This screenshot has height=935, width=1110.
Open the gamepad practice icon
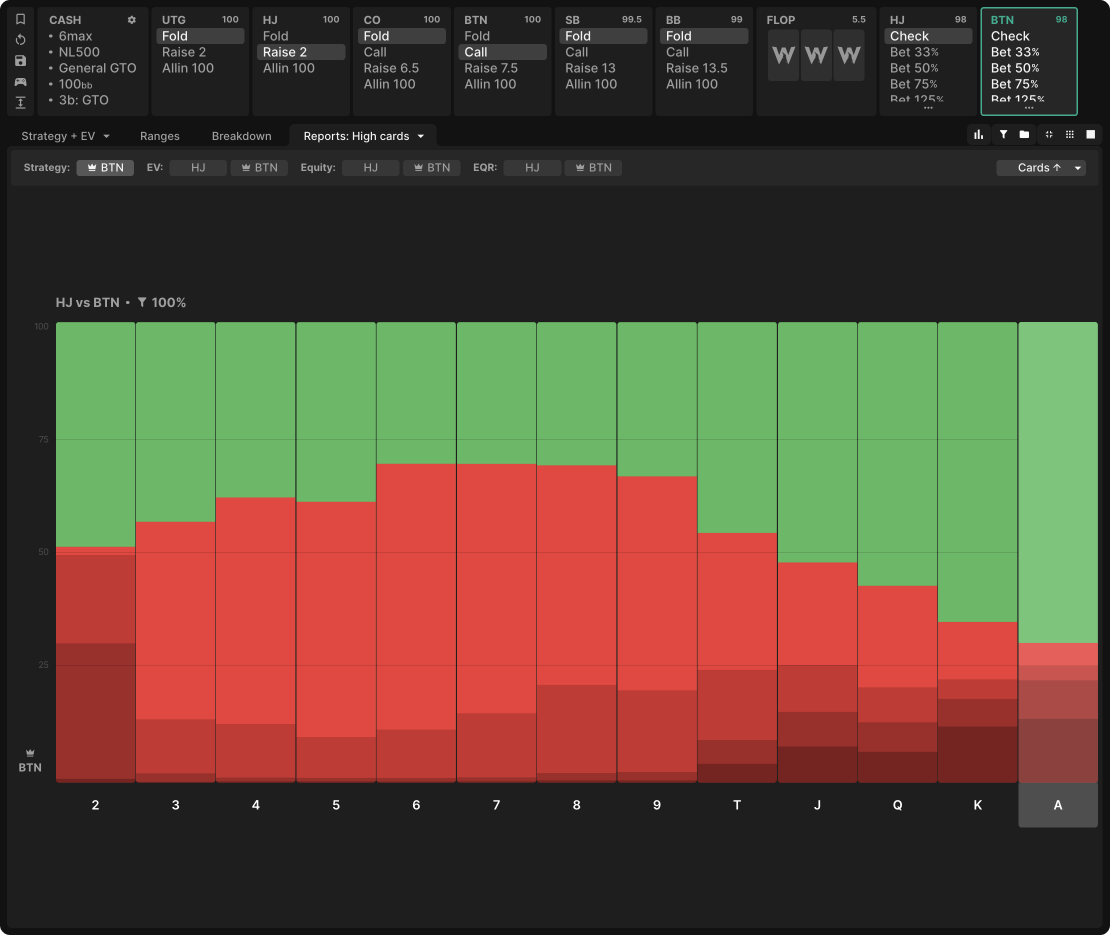[x=20, y=82]
